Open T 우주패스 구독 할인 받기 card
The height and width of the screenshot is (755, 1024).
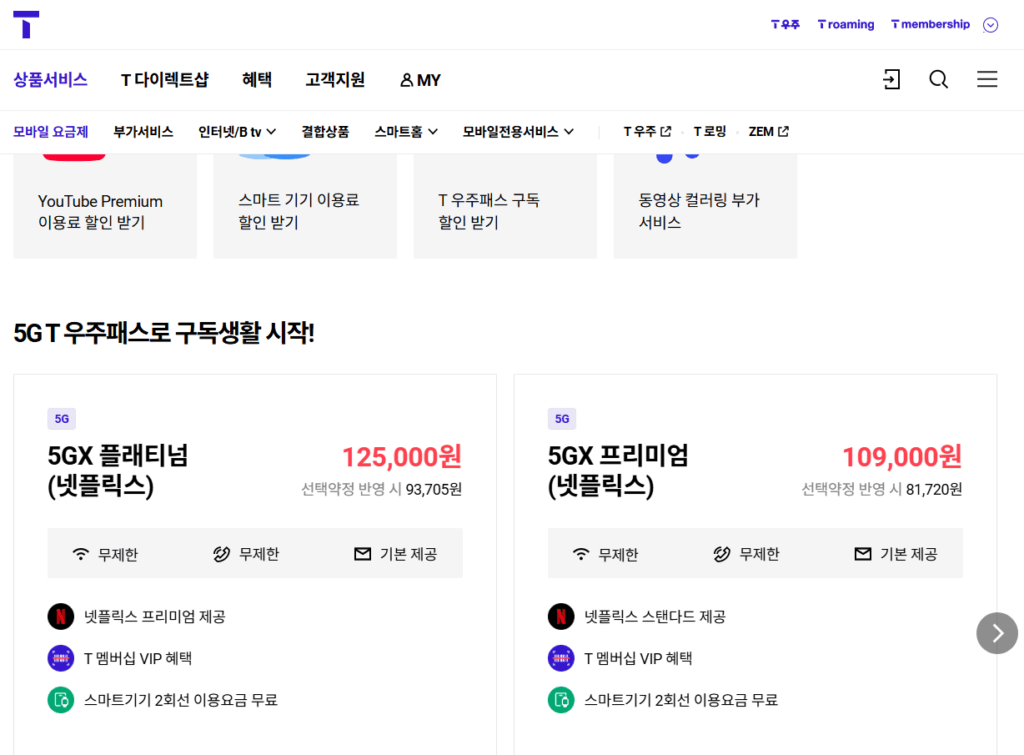[x=505, y=206]
